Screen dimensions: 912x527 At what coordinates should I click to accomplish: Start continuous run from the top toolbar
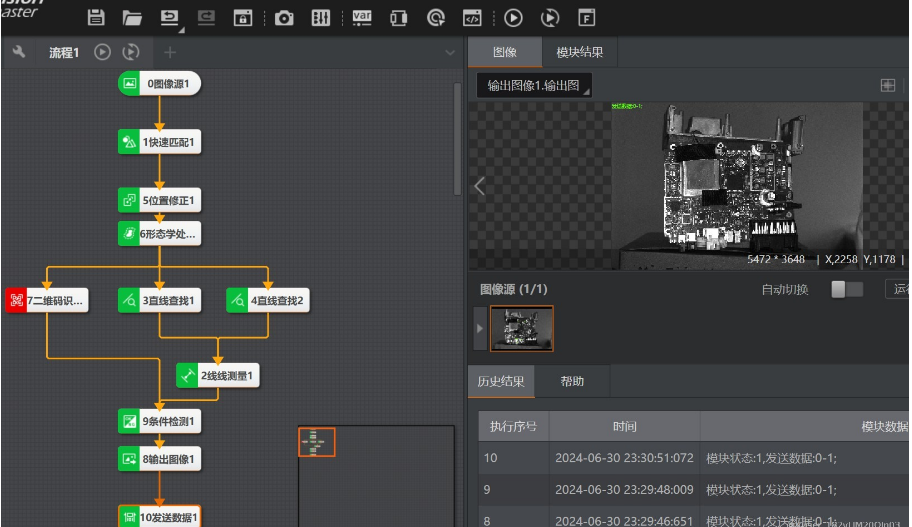coord(549,17)
